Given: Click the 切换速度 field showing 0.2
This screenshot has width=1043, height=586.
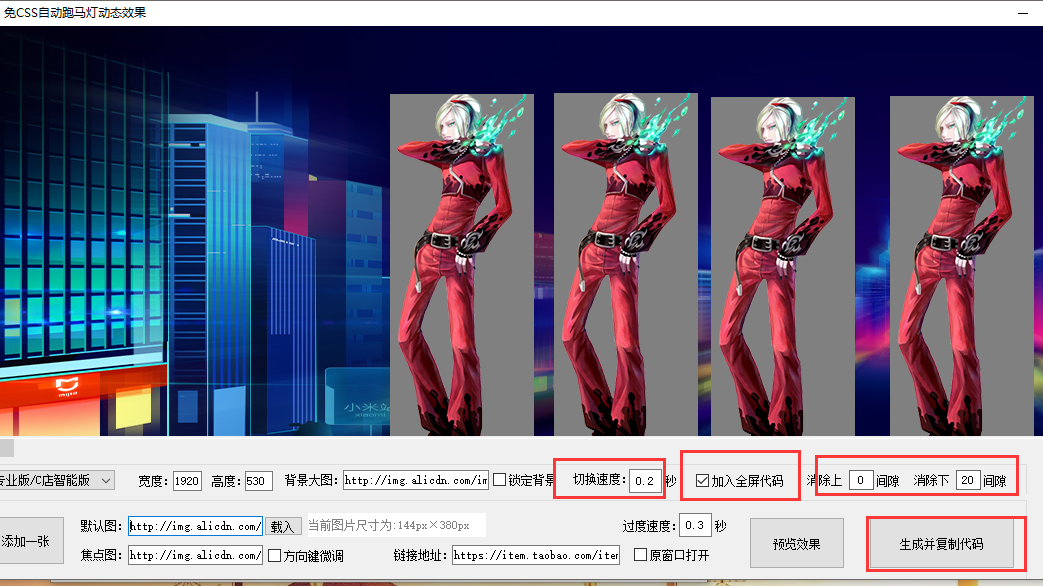Looking at the screenshot, I should tap(645, 480).
